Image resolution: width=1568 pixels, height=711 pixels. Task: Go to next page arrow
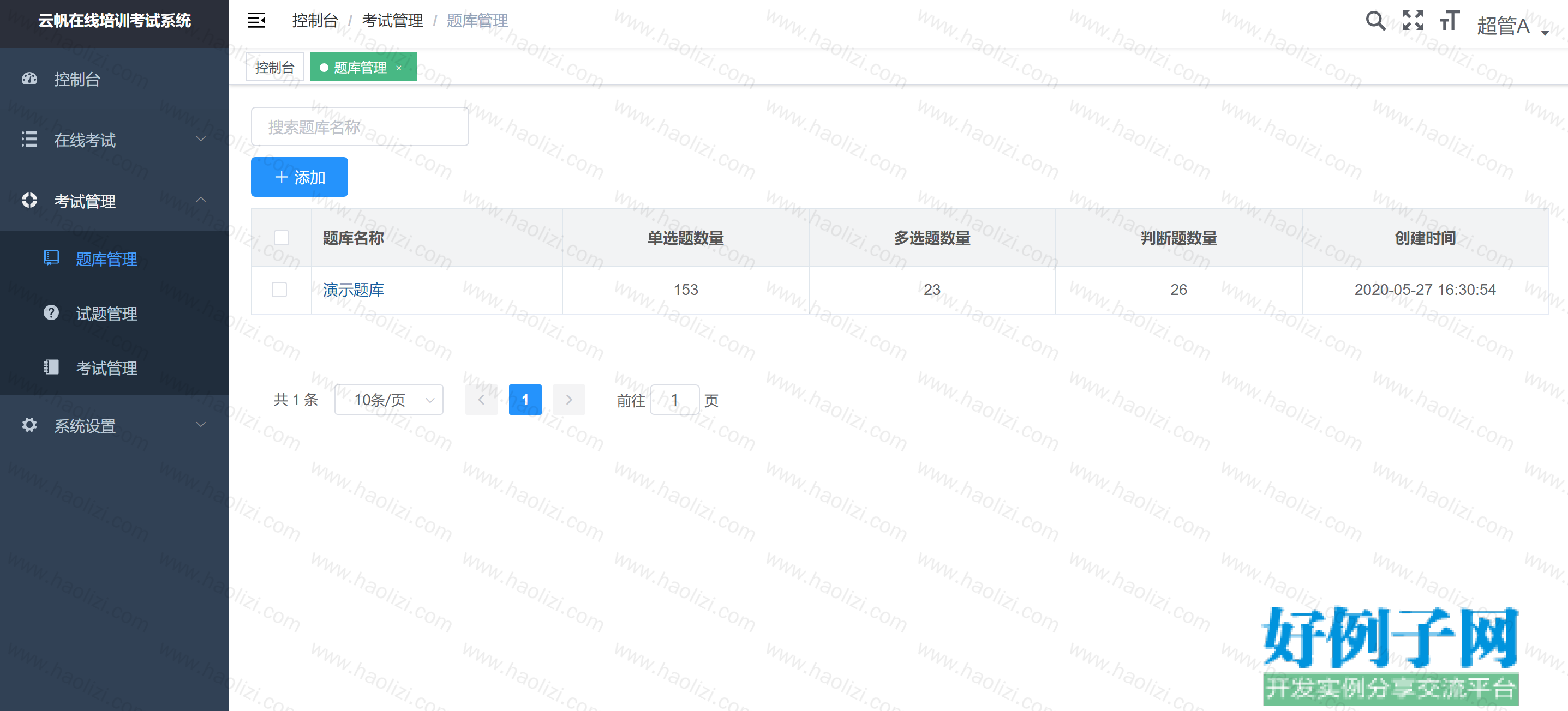tap(569, 400)
